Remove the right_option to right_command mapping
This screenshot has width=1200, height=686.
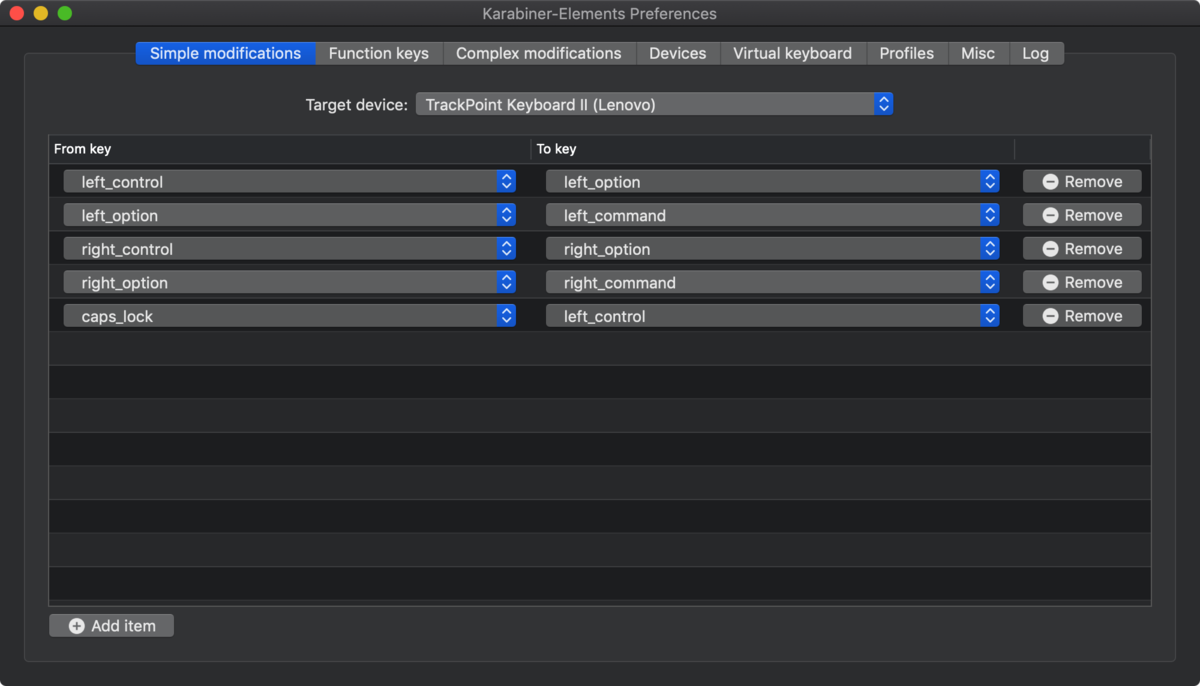1082,282
